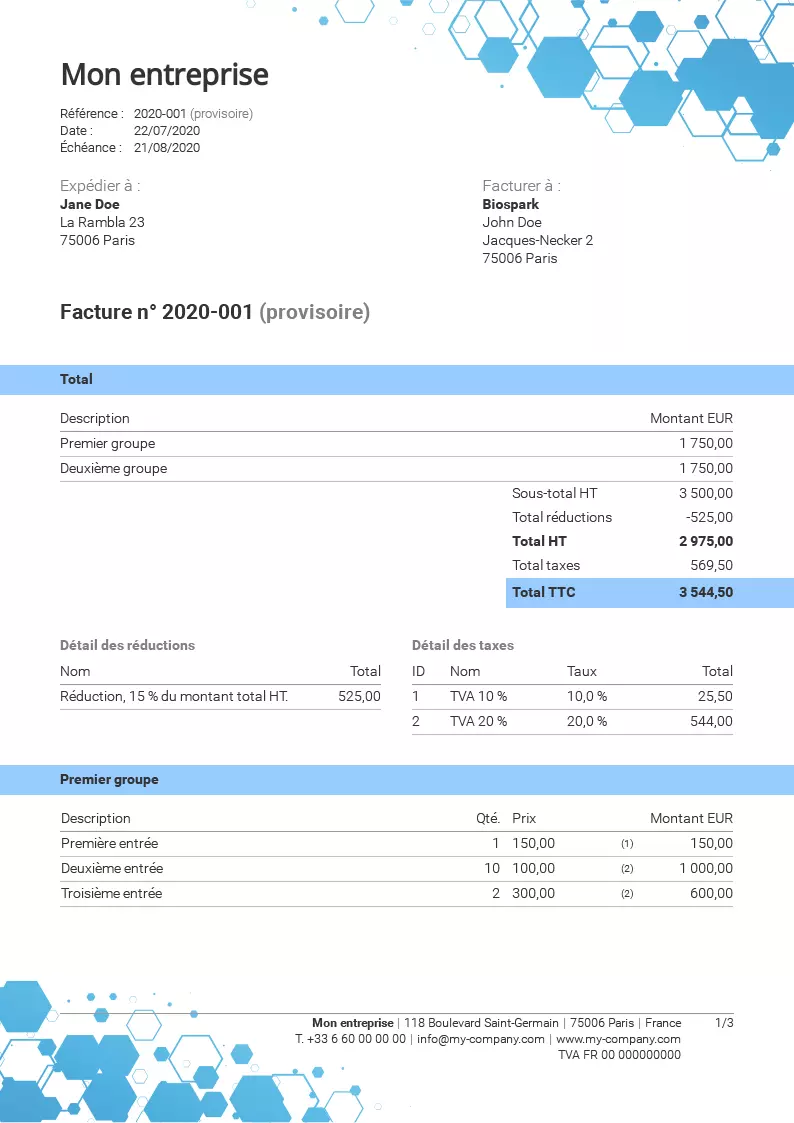Open the info@my-company.com email link
The height and width of the screenshot is (1123, 794).
click(x=481, y=1039)
